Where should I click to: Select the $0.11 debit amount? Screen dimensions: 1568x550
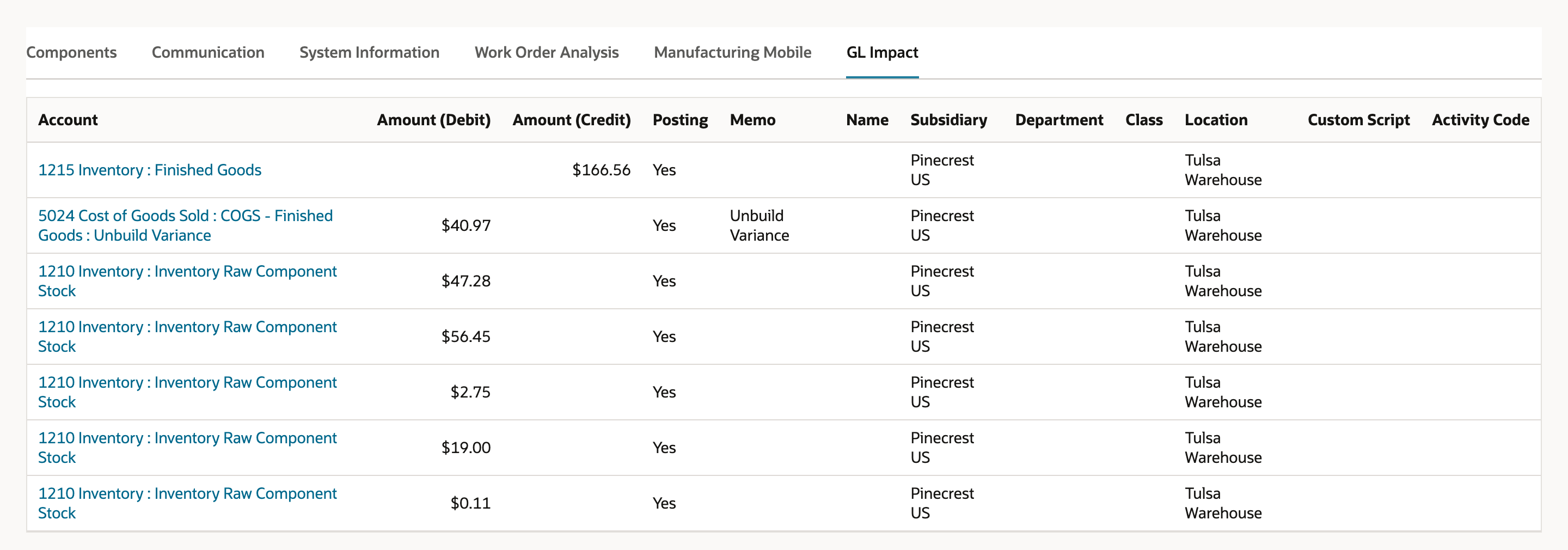click(x=470, y=503)
